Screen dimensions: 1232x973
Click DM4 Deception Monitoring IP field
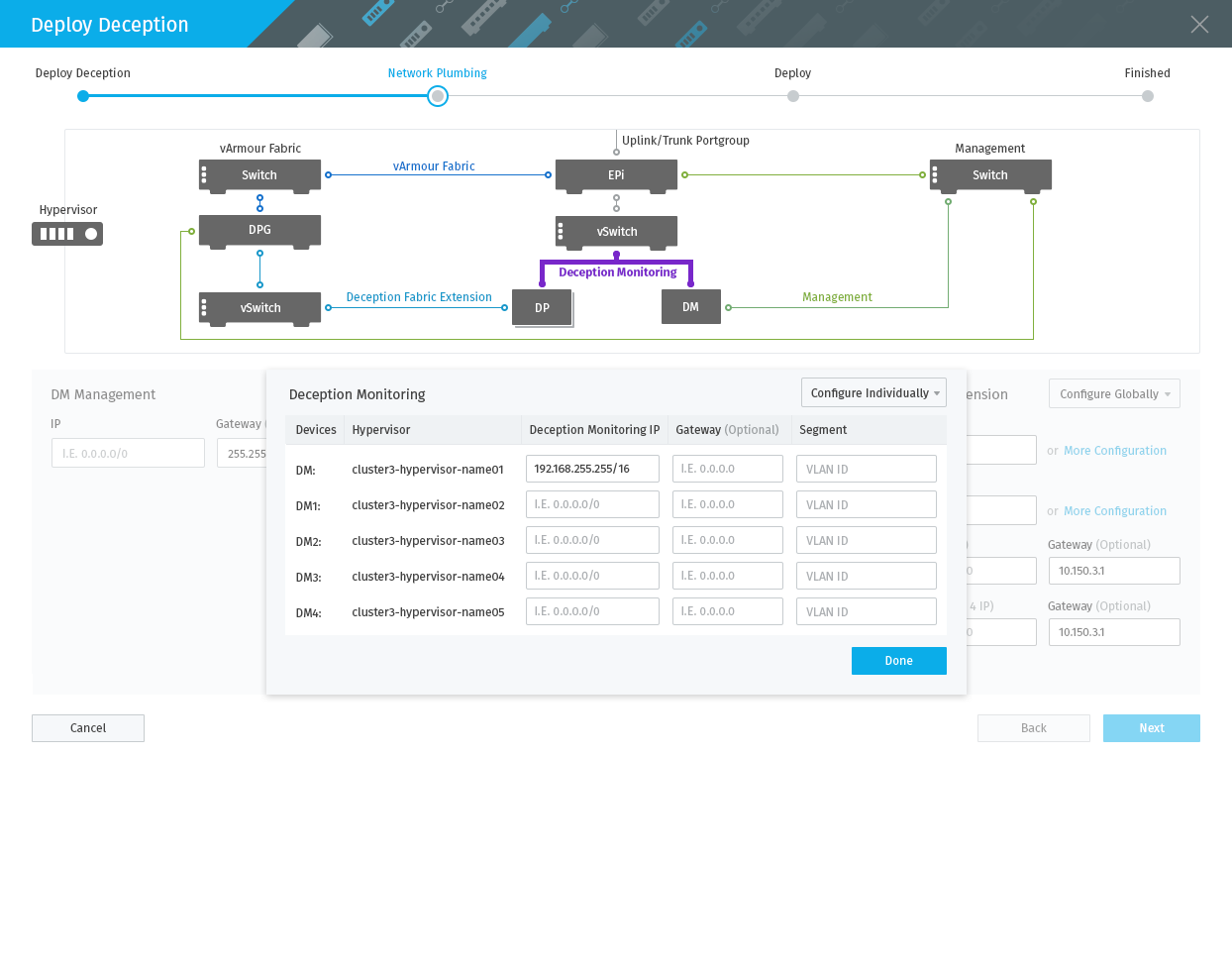tap(592, 611)
